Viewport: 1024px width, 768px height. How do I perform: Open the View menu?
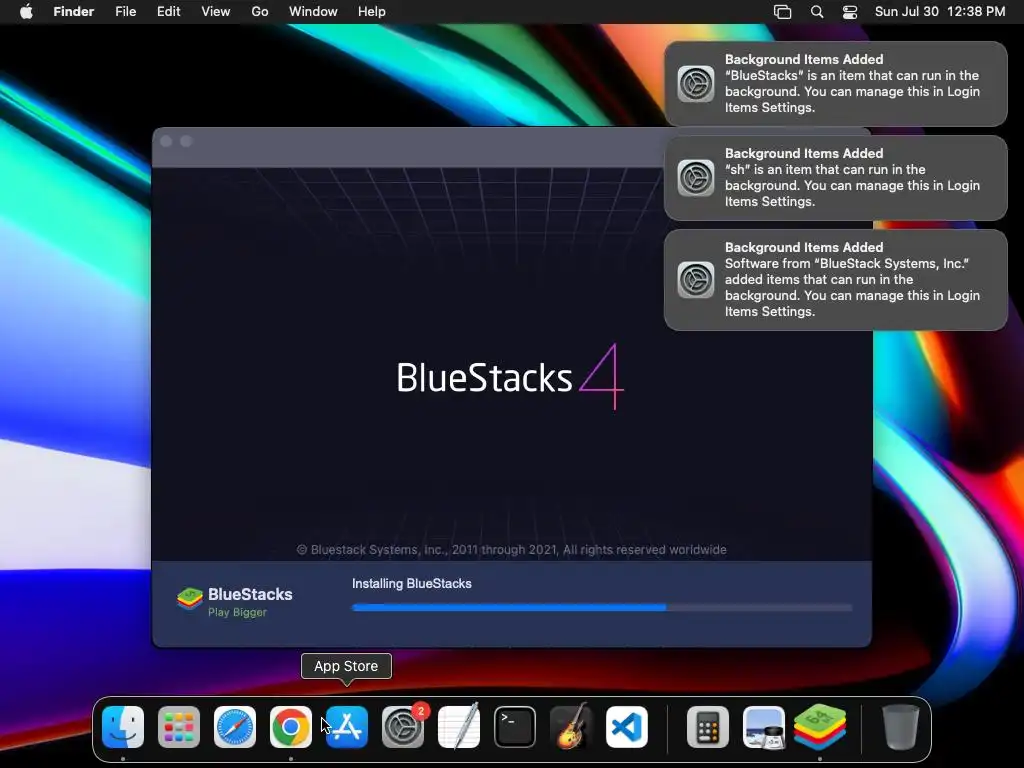pos(216,12)
